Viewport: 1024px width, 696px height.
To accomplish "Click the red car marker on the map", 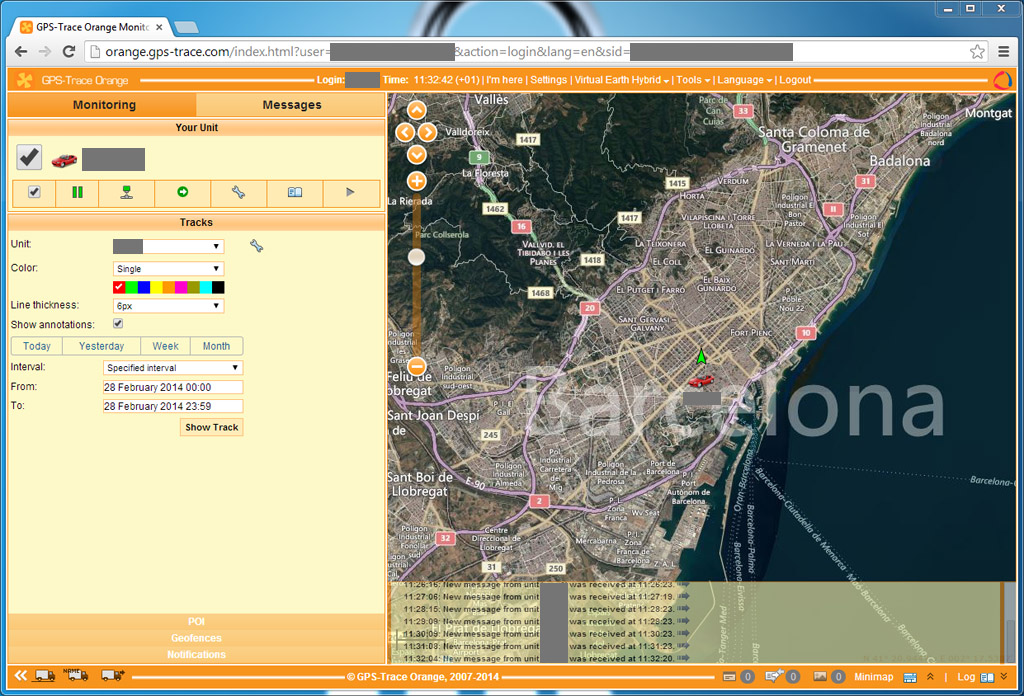I will pyautogui.click(x=701, y=380).
